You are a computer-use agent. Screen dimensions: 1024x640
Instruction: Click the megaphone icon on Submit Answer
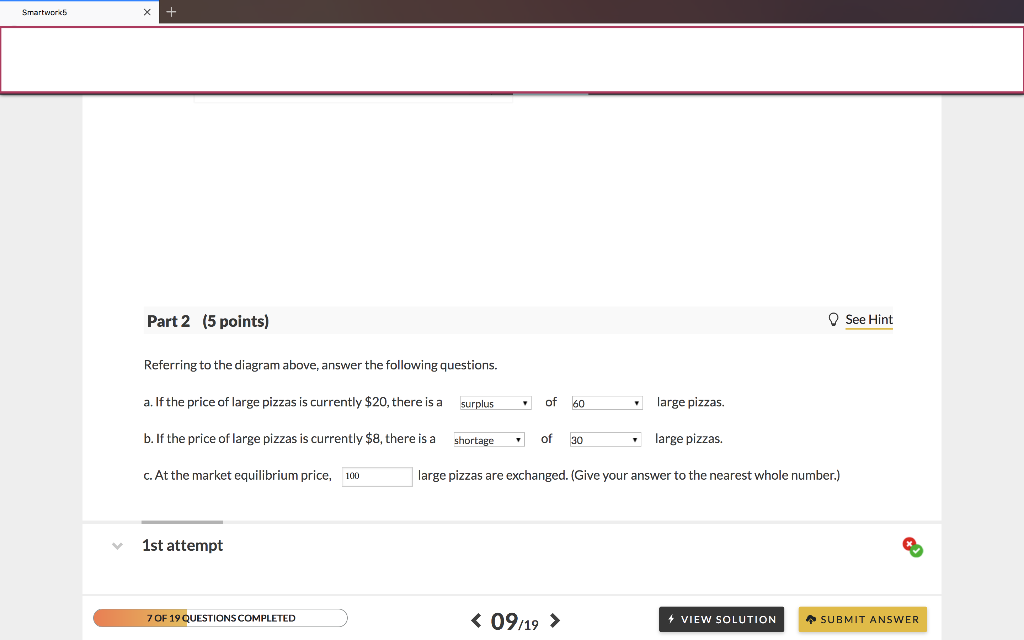click(x=810, y=619)
